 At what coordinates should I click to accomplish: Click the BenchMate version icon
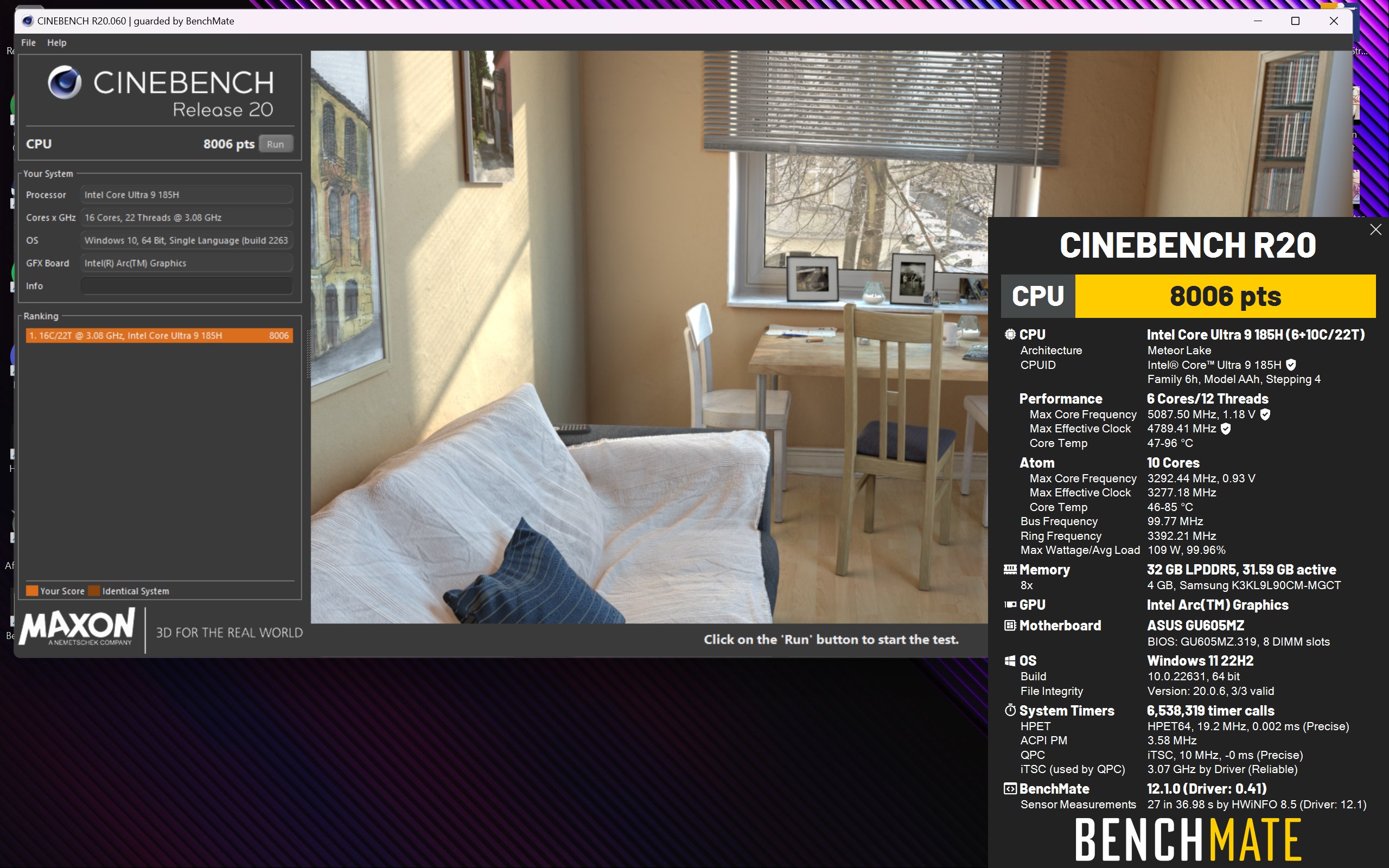coord(1010,788)
